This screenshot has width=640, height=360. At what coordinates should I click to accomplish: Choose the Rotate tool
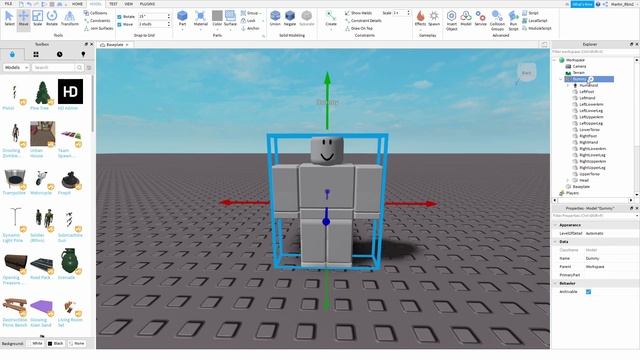coord(52,18)
